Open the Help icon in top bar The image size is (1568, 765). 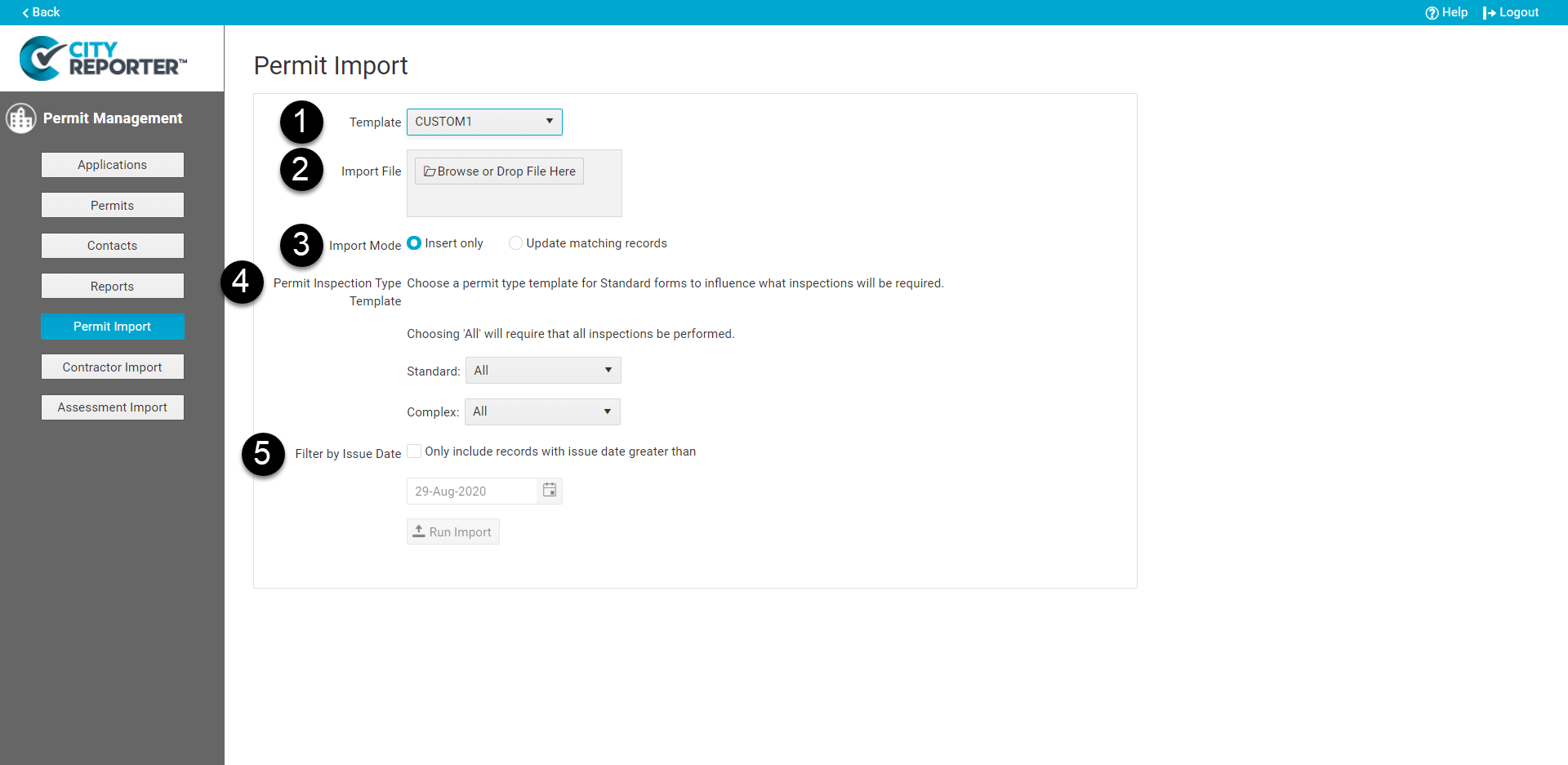click(x=1433, y=12)
